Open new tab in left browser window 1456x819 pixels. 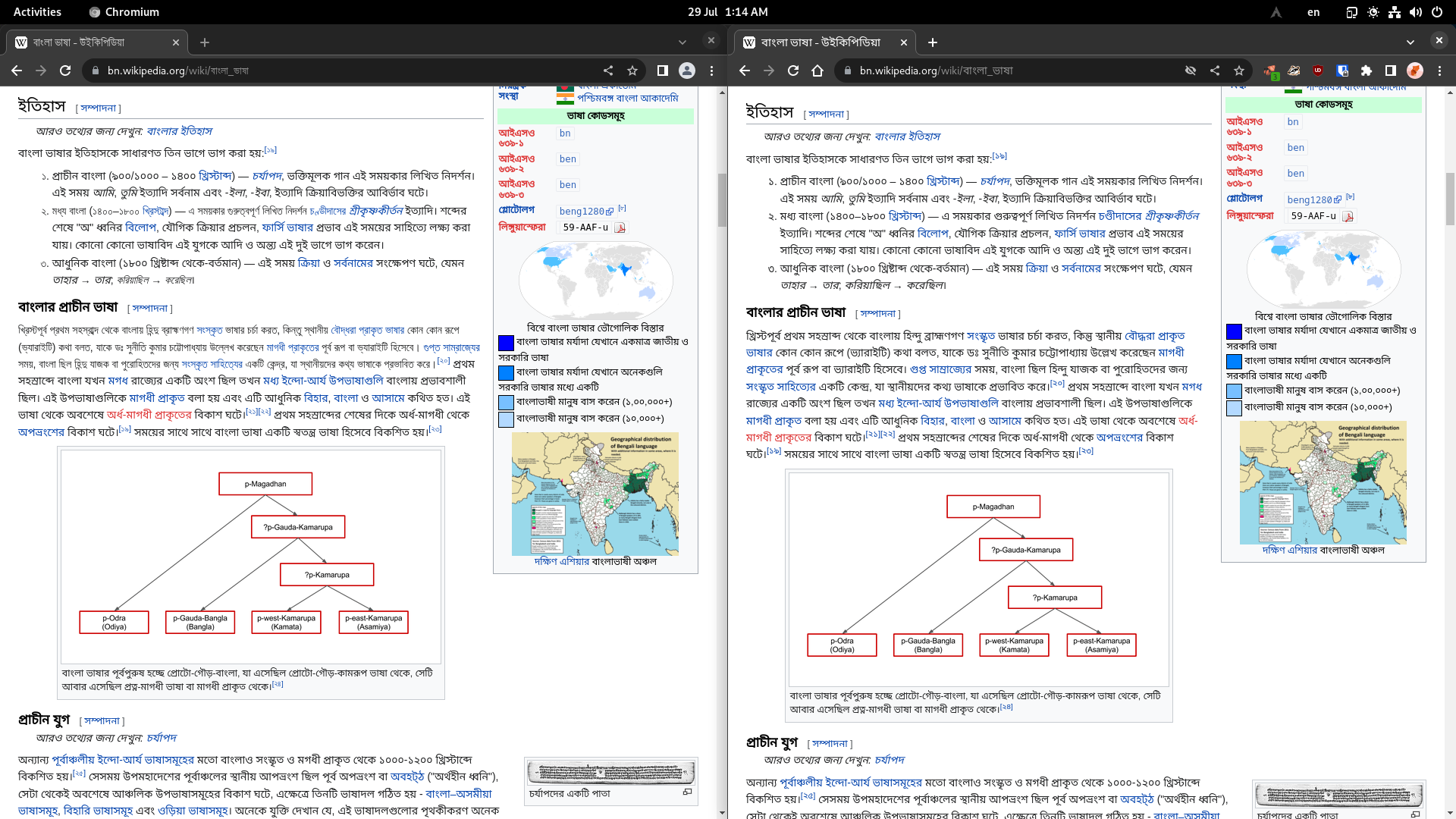[x=205, y=42]
